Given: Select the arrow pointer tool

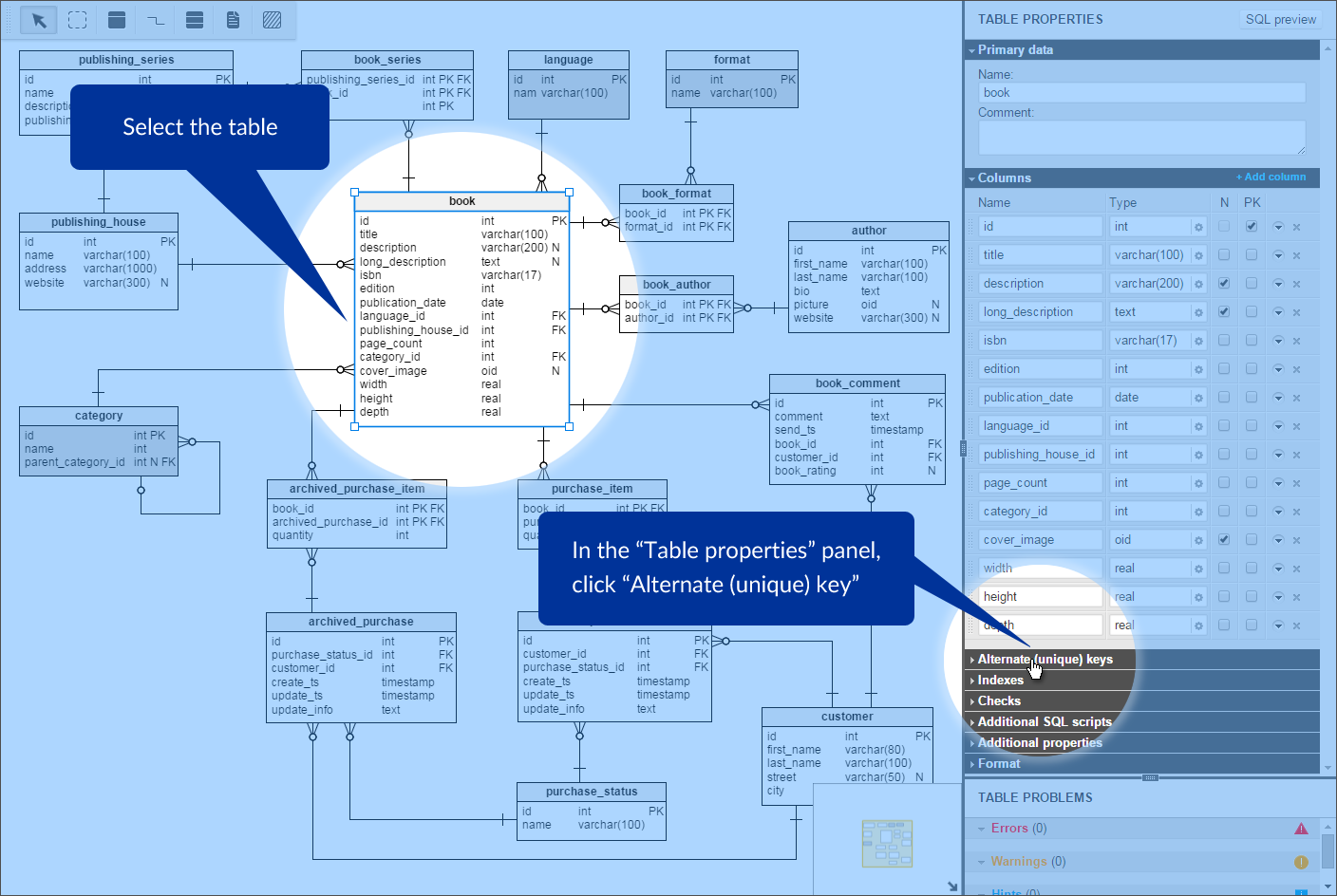Looking at the screenshot, I should [x=39, y=20].
